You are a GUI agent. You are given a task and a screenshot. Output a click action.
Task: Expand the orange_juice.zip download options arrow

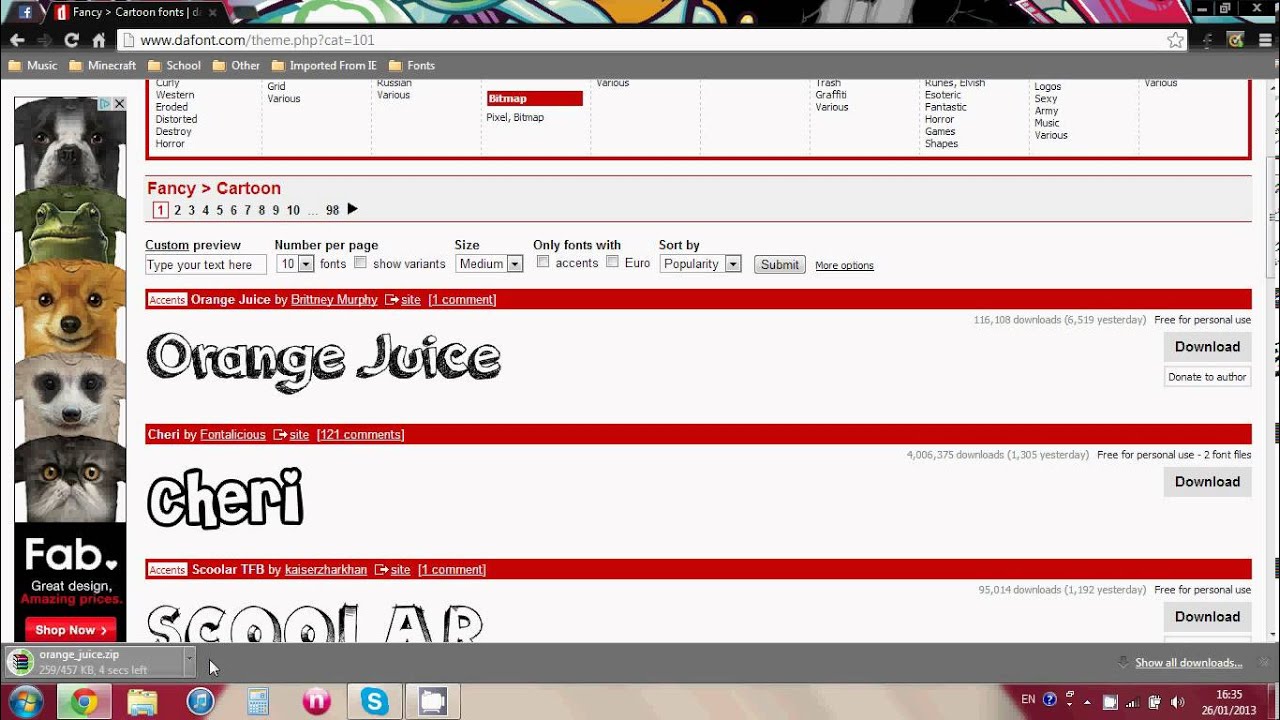tap(189, 661)
